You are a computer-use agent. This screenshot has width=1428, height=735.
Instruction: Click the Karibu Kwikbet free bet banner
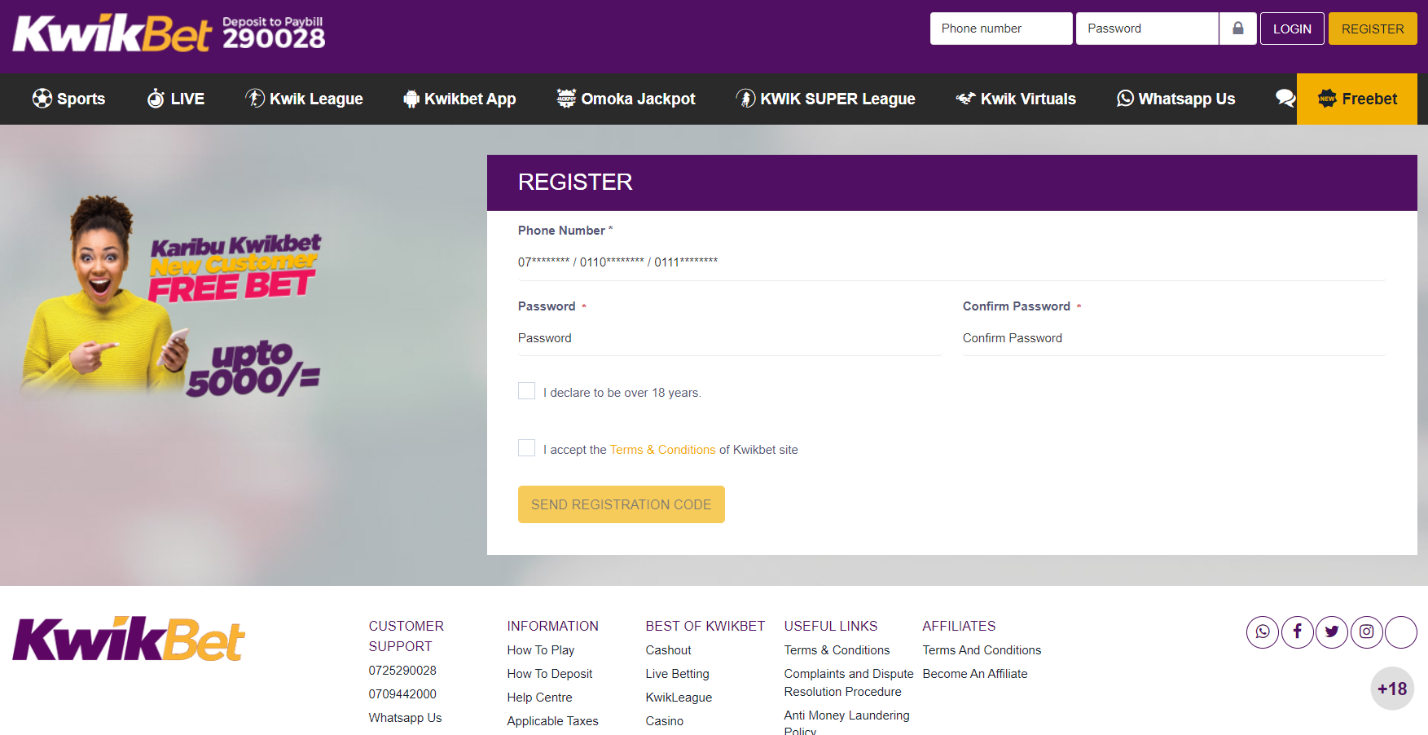[x=172, y=295]
